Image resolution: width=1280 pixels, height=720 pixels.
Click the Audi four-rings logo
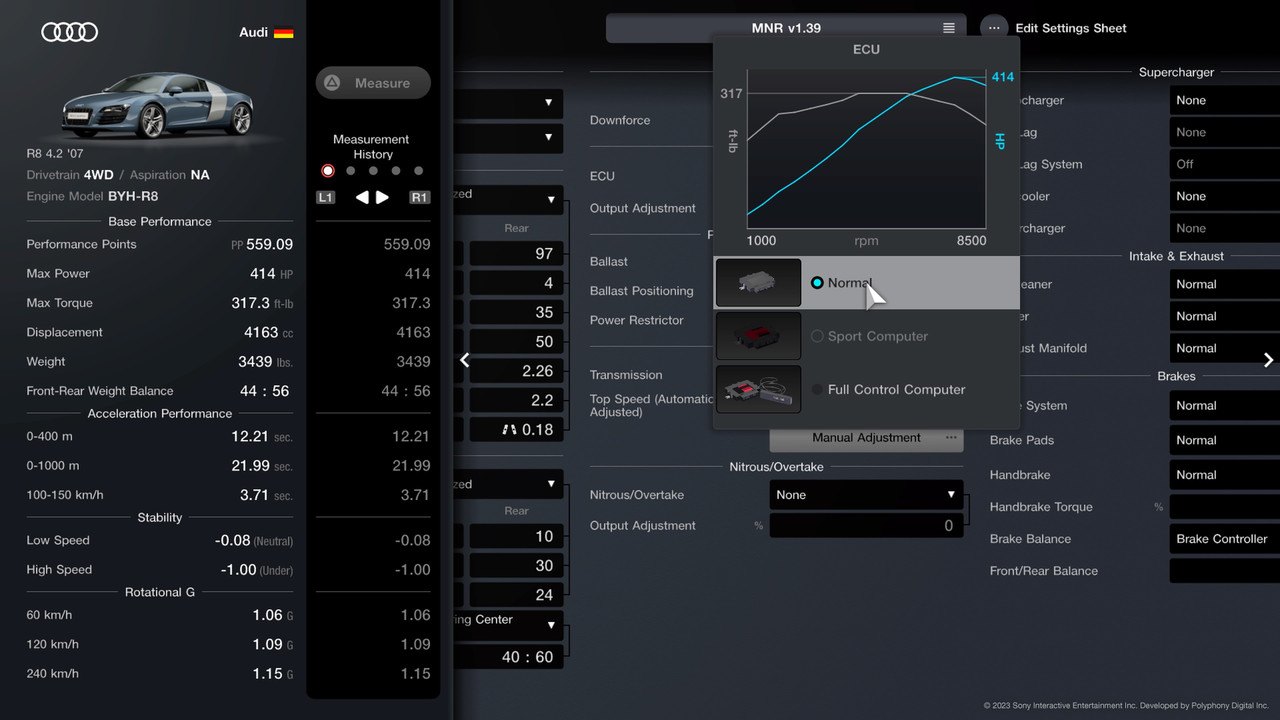click(70, 32)
